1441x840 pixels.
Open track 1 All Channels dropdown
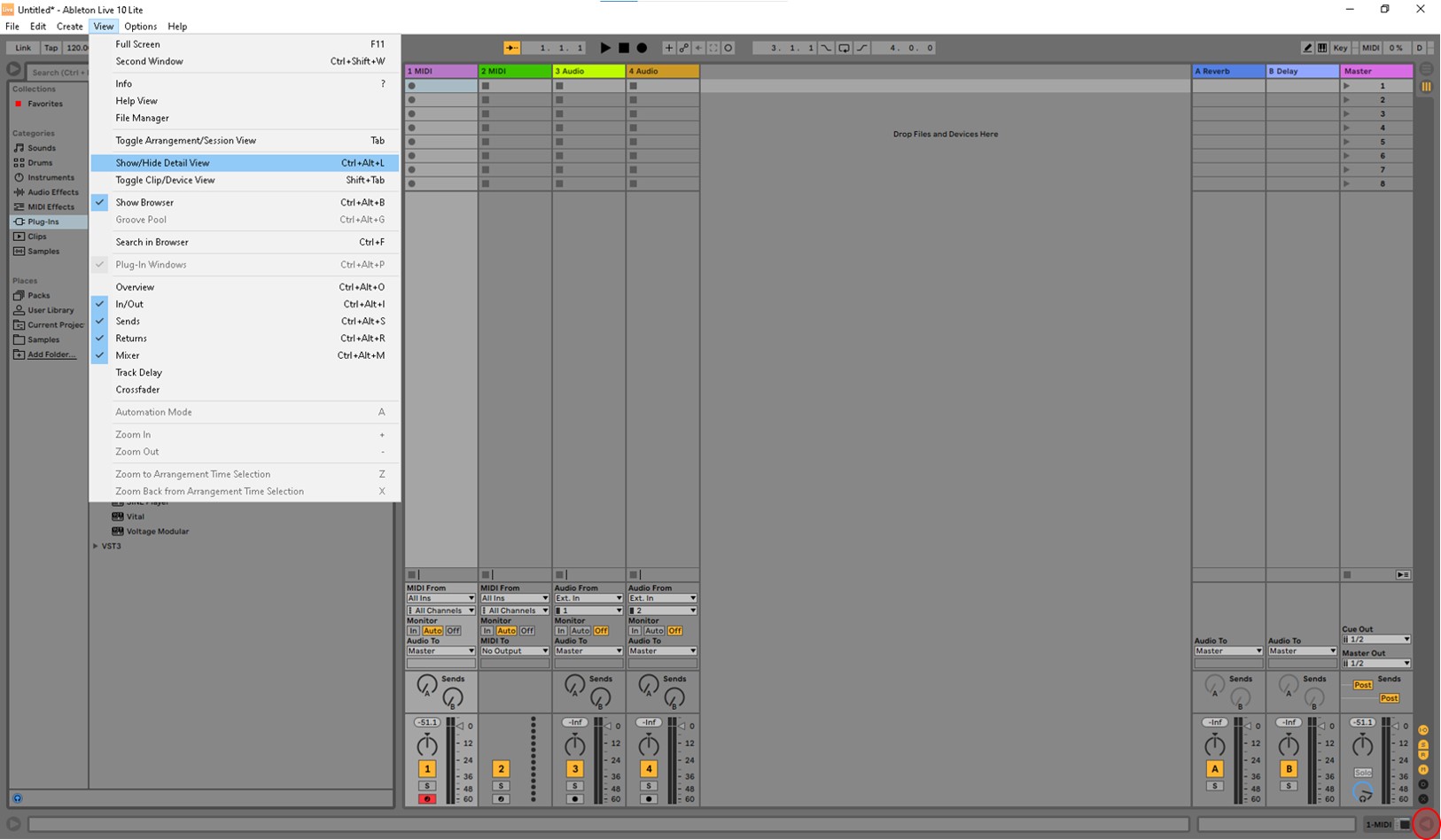coord(441,611)
